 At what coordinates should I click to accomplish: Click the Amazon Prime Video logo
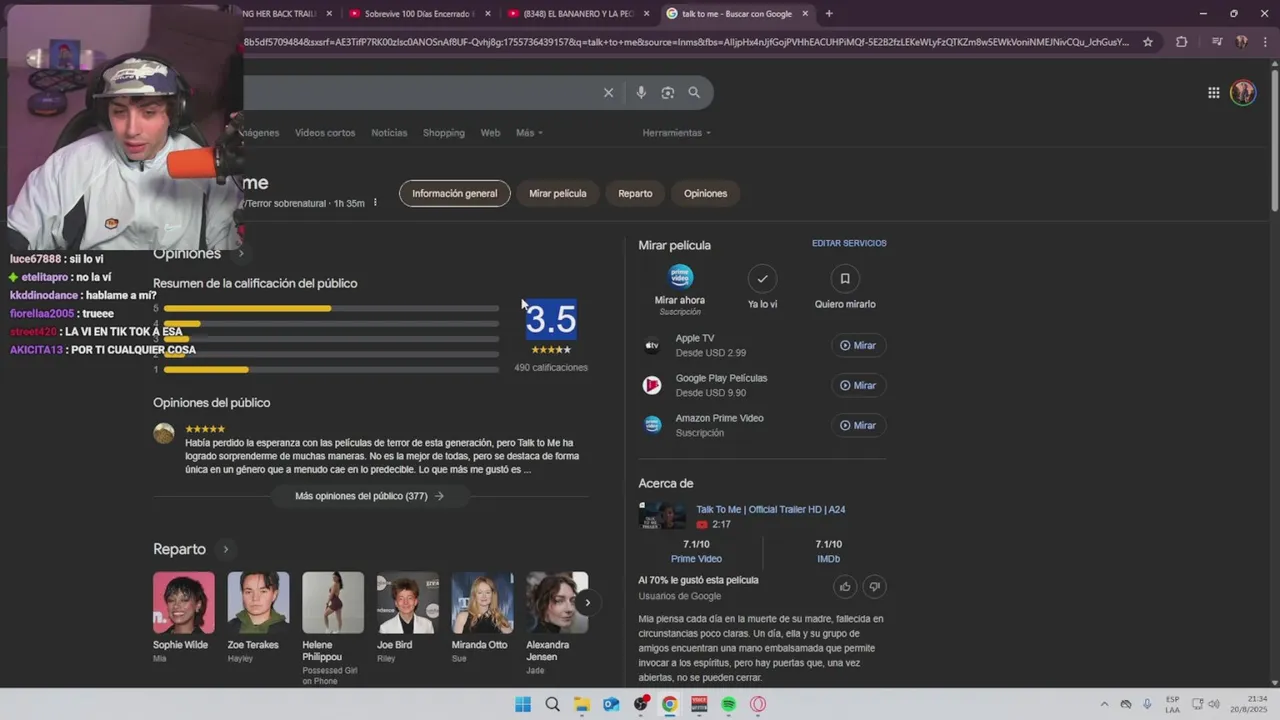[x=652, y=425]
